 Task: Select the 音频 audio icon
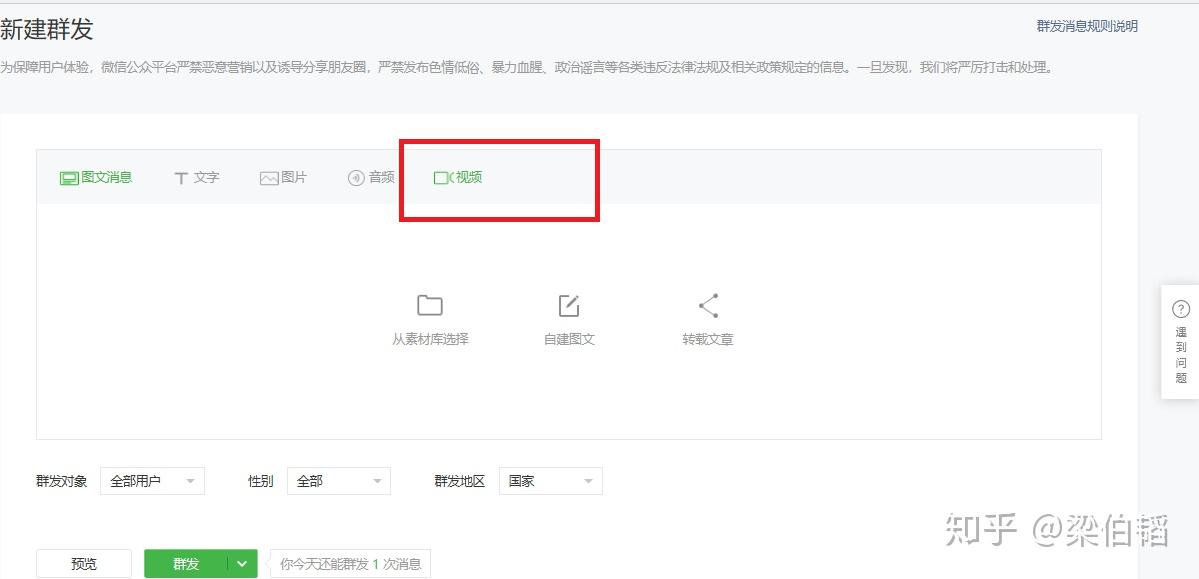[356, 178]
